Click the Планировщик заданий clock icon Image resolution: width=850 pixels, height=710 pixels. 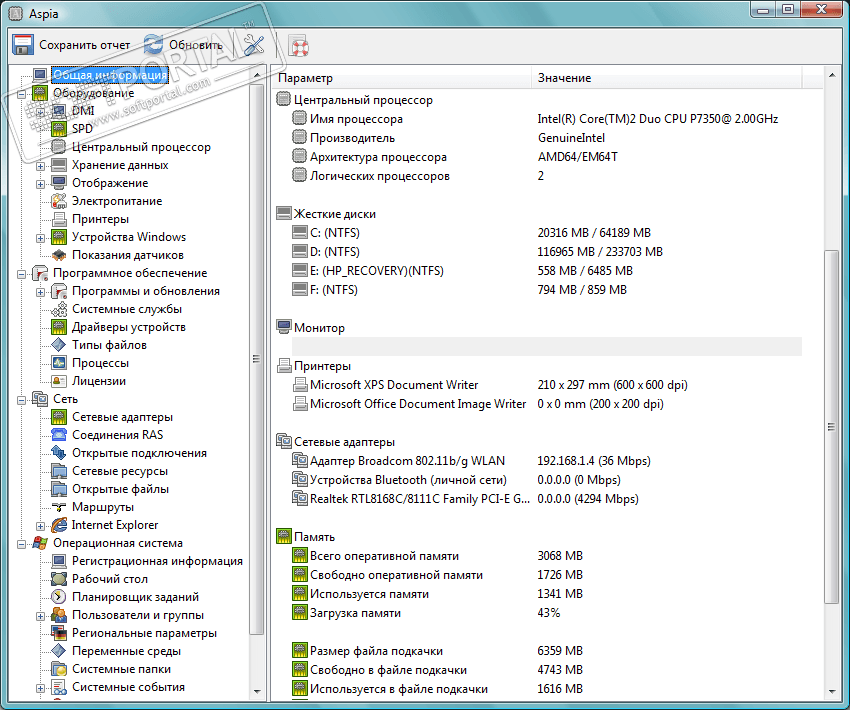59,597
